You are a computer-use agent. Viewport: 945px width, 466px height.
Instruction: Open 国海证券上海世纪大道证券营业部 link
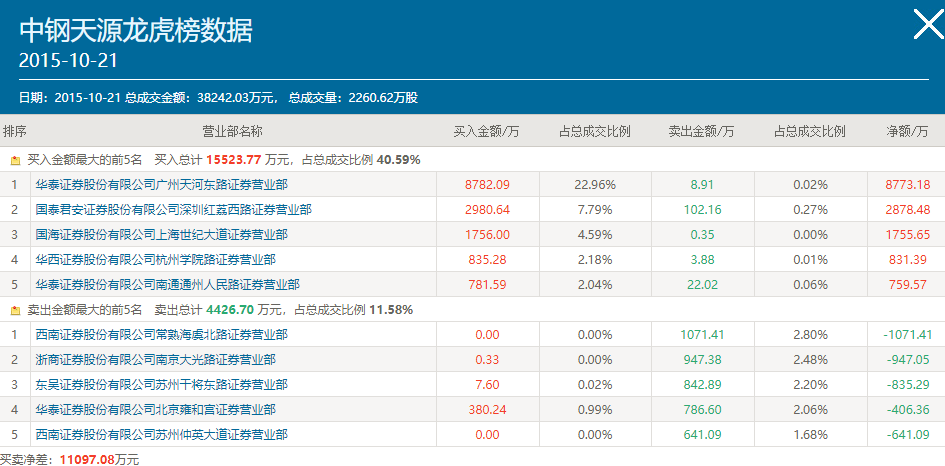click(161, 235)
